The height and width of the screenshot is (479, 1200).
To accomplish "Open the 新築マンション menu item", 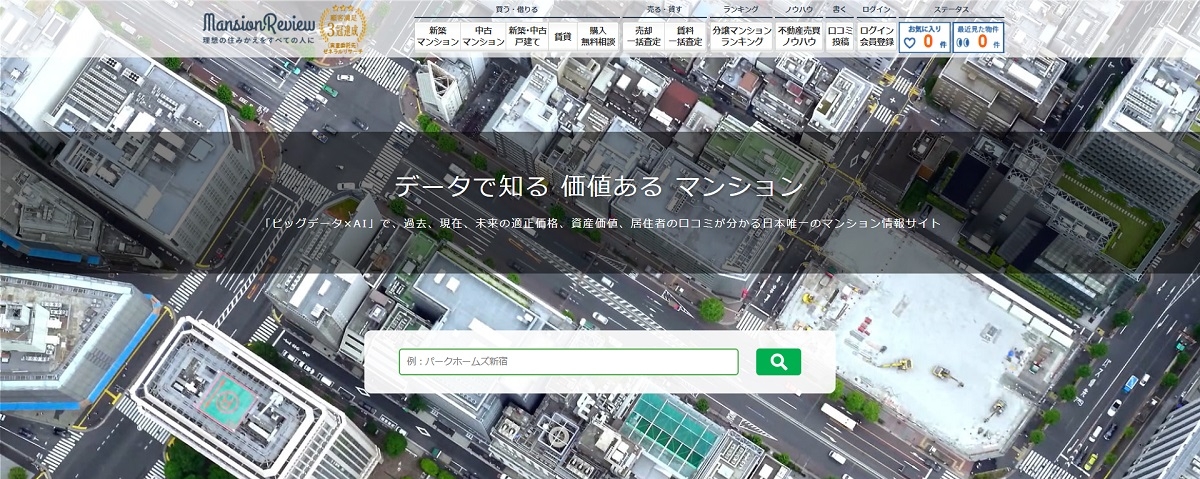I will [x=437, y=36].
